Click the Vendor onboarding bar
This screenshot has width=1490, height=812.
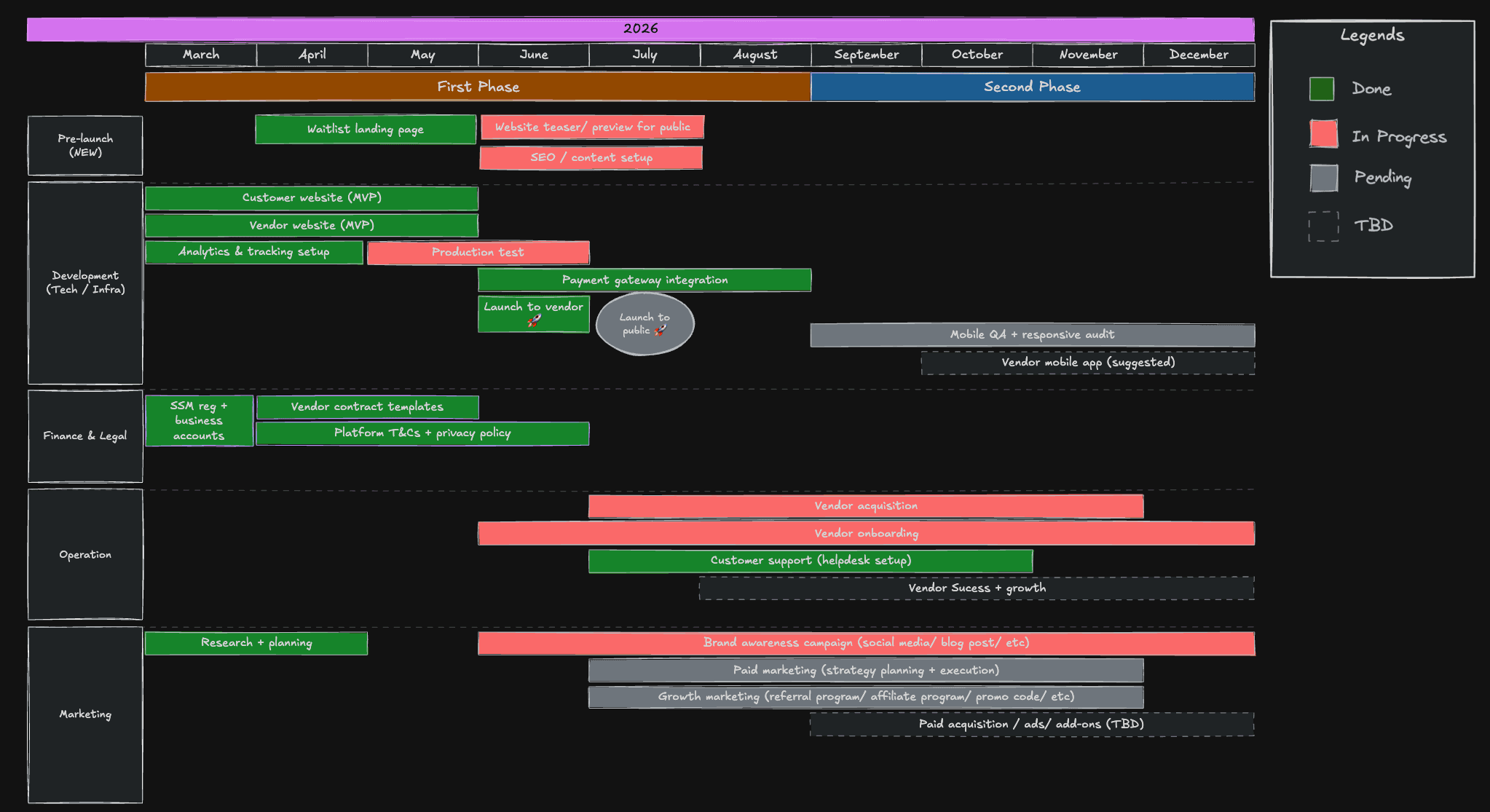coord(867,534)
